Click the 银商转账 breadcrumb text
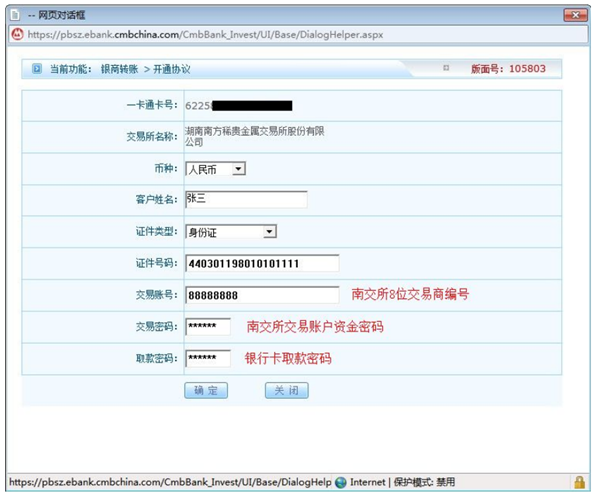596x495 pixels. pyautogui.click(x=119, y=69)
